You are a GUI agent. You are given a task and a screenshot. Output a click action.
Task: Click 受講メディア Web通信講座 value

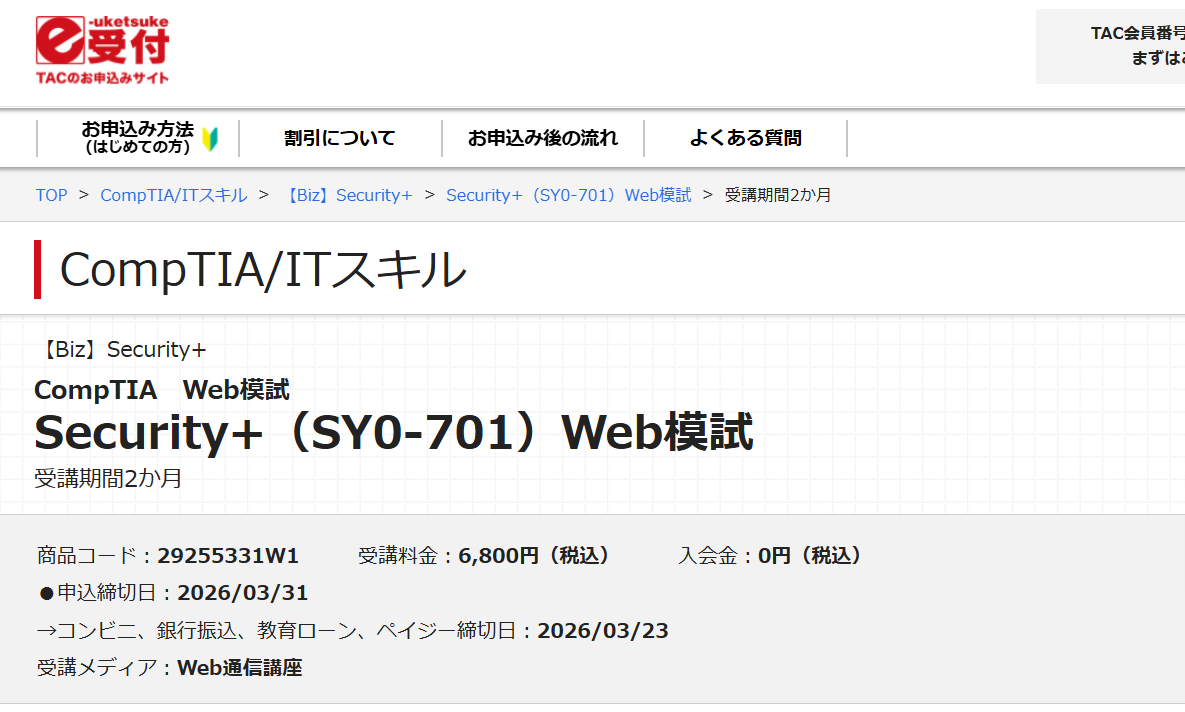pyautogui.click(x=240, y=668)
